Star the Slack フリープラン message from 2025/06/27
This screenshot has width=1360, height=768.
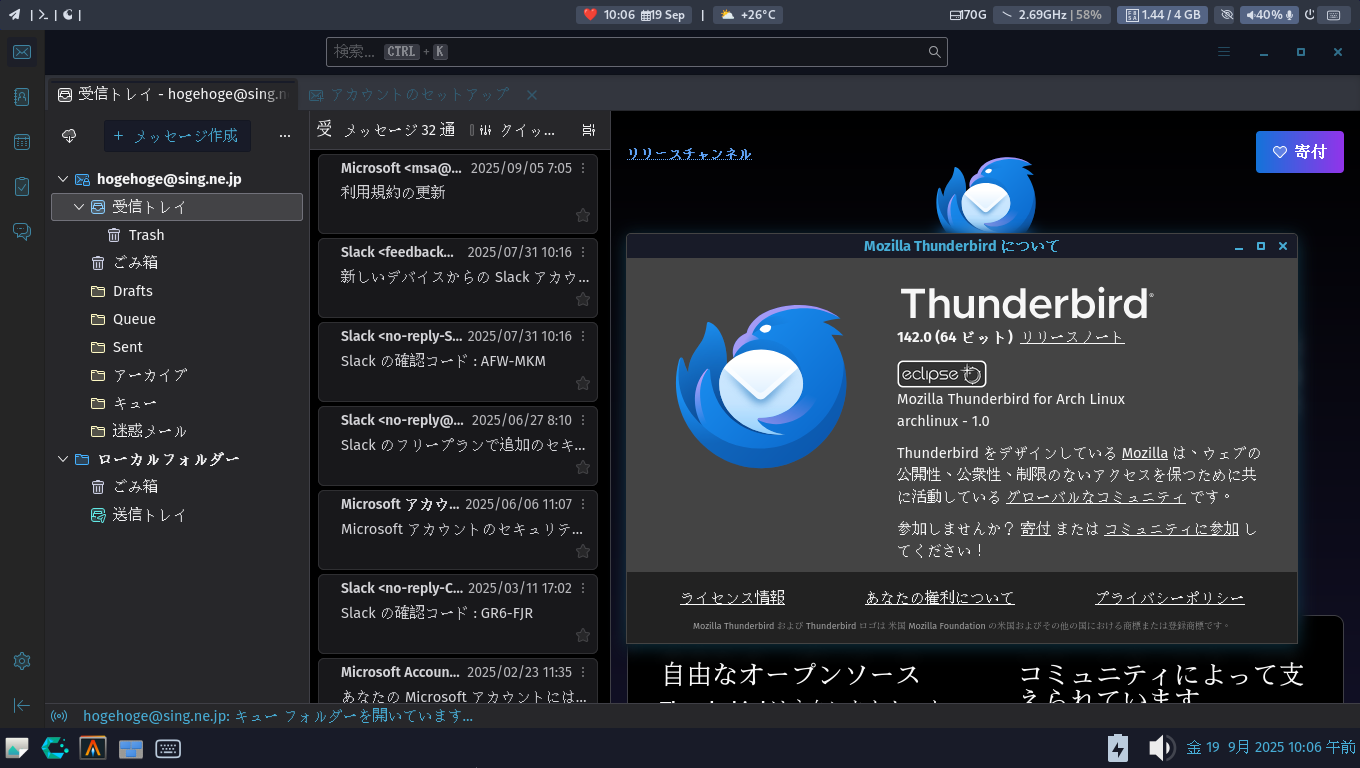pos(583,467)
